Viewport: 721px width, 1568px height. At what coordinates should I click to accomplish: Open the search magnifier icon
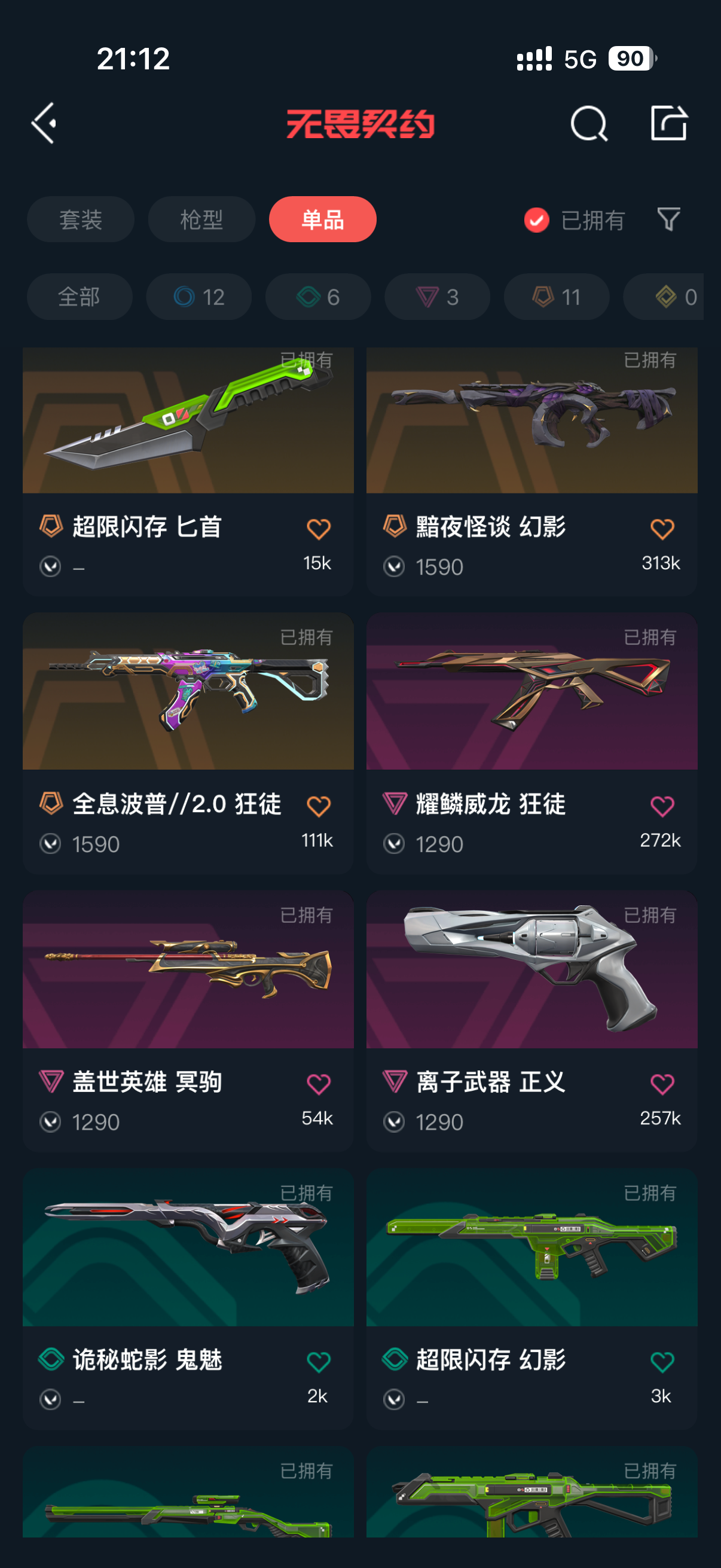tap(589, 124)
